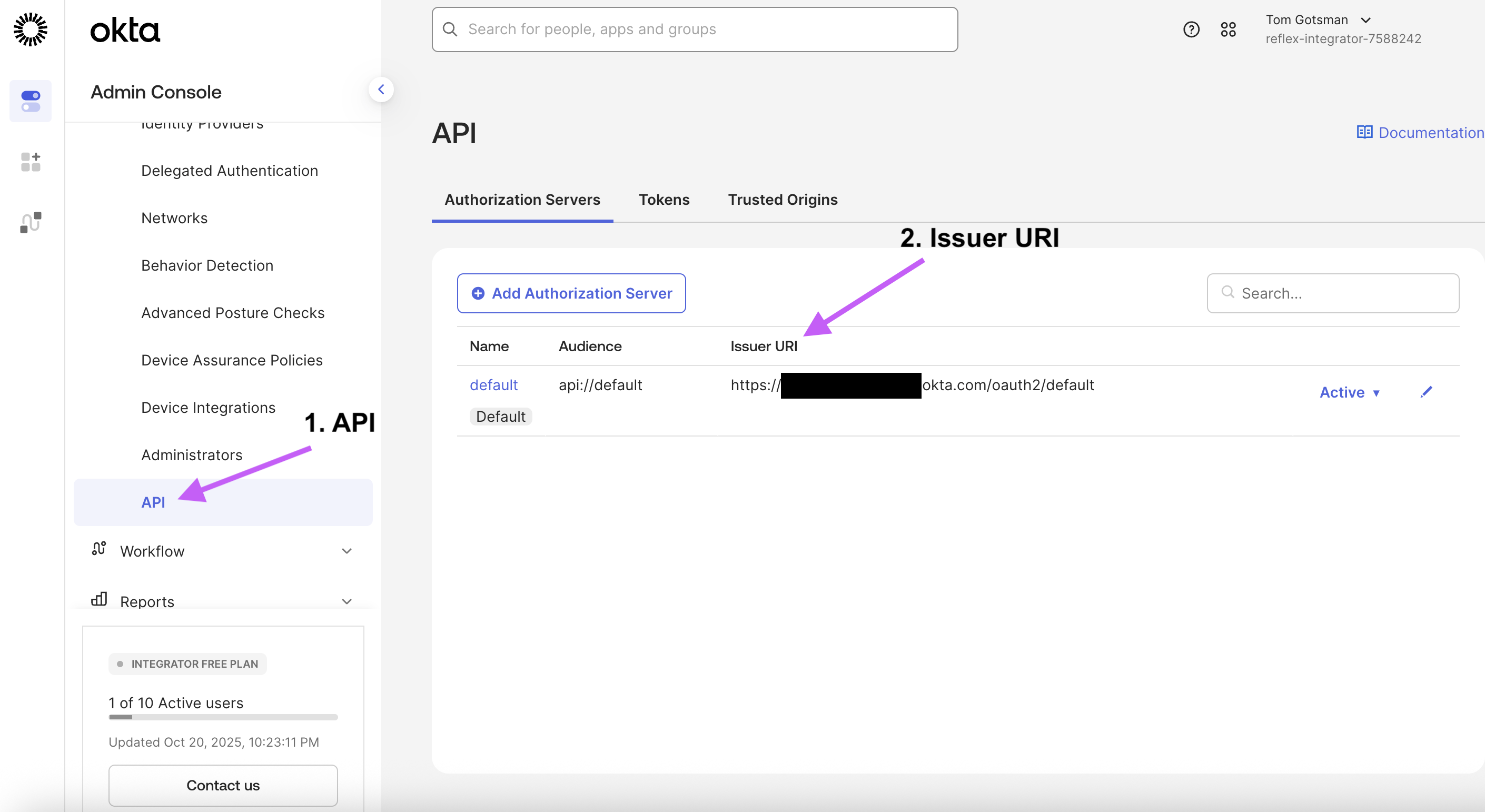This screenshot has width=1485, height=812.
Task: Click the Add Authorization Server button
Action: [x=571, y=293]
